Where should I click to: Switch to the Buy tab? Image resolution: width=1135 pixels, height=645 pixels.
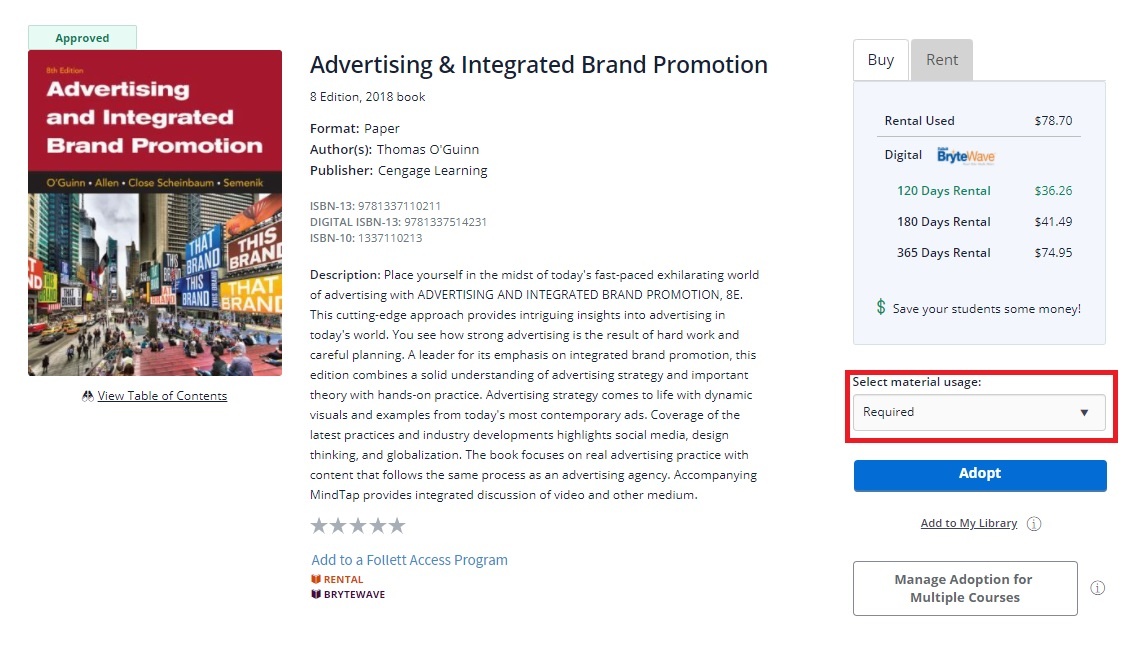coord(881,60)
